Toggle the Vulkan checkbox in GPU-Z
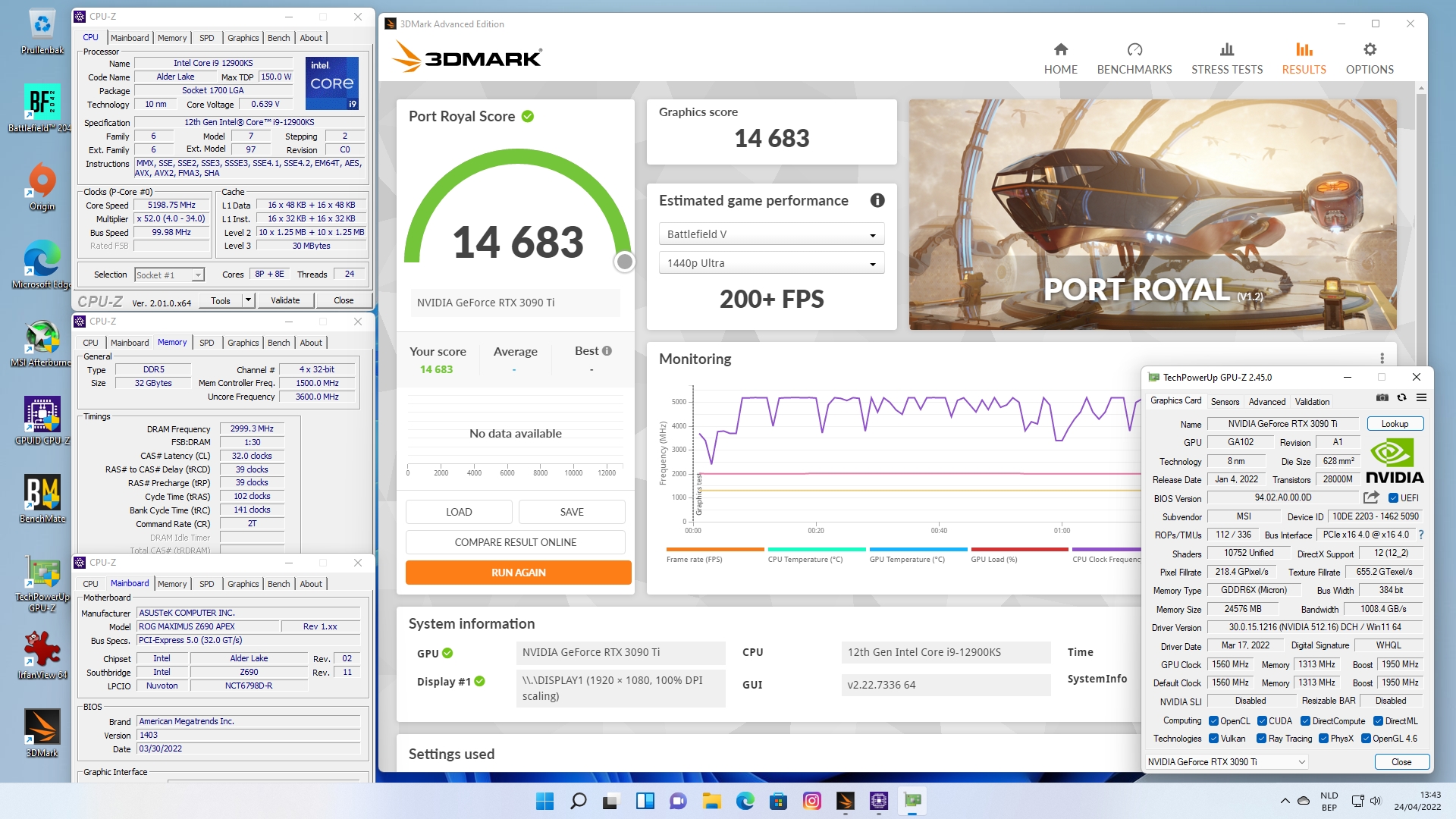 (x=1213, y=739)
